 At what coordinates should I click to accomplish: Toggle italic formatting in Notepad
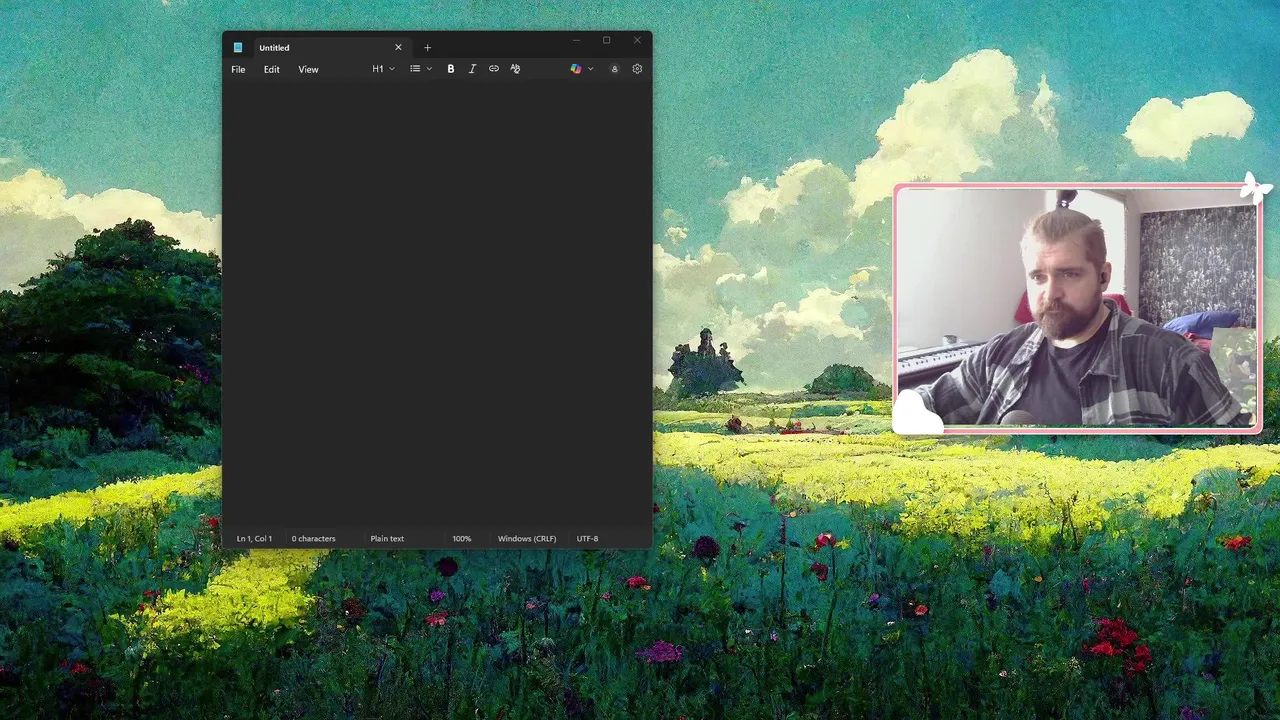tap(472, 69)
